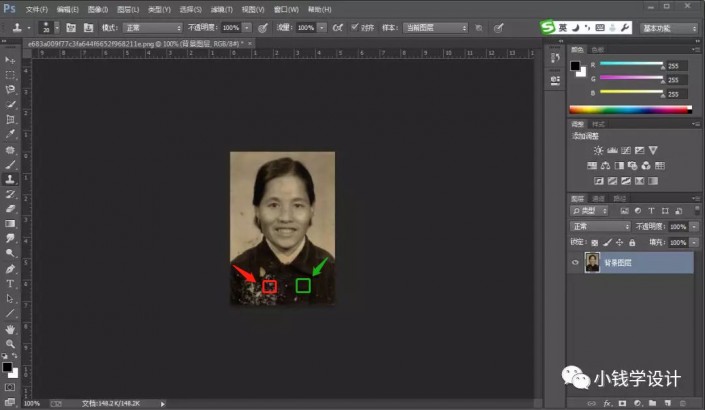Click the layer opacity 100% field

pyautogui.click(x=678, y=227)
